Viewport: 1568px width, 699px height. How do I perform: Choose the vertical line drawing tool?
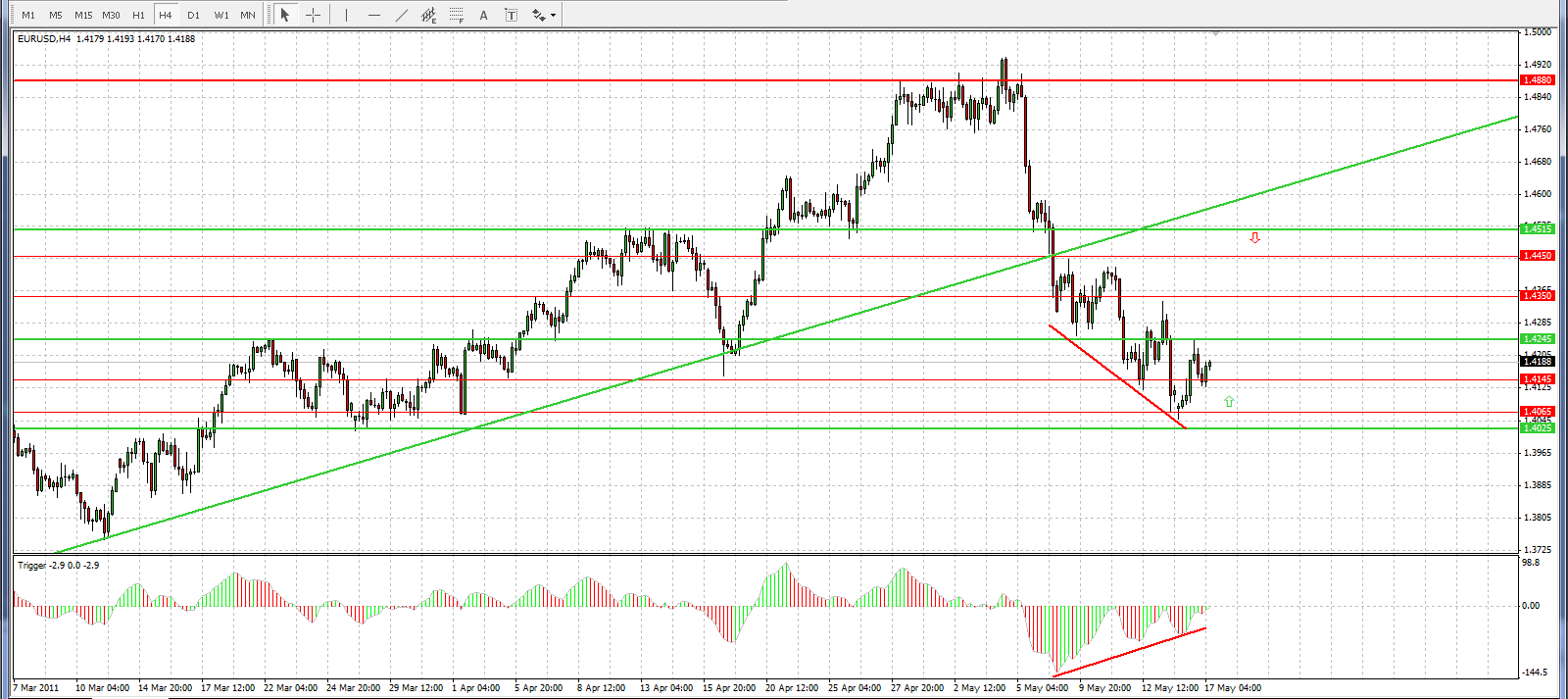tap(346, 15)
